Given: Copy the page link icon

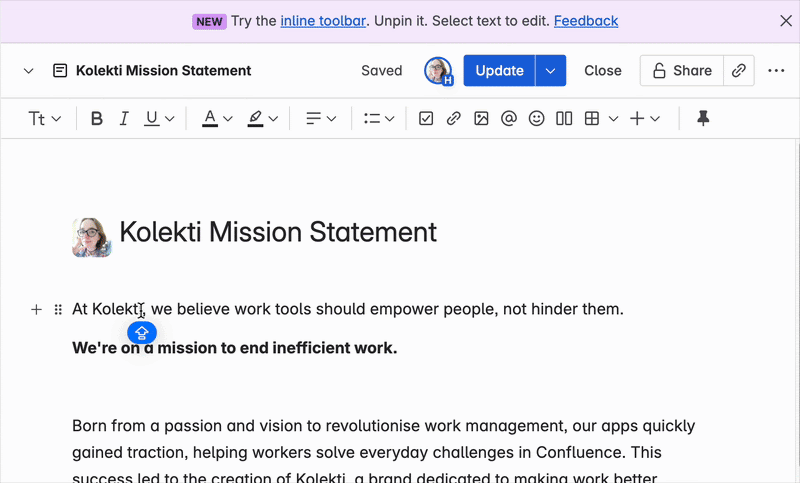Looking at the screenshot, I should tap(739, 70).
